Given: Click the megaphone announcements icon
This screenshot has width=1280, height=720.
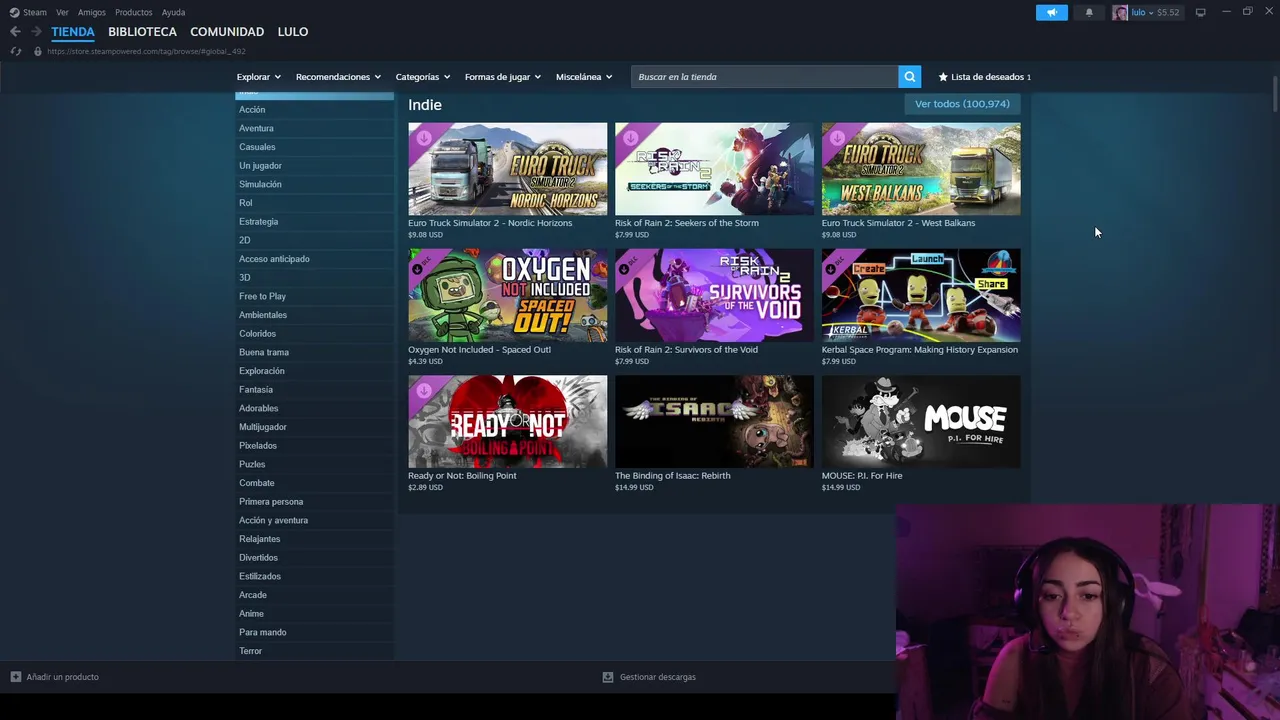Looking at the screenshot, I should point(1051,12).
